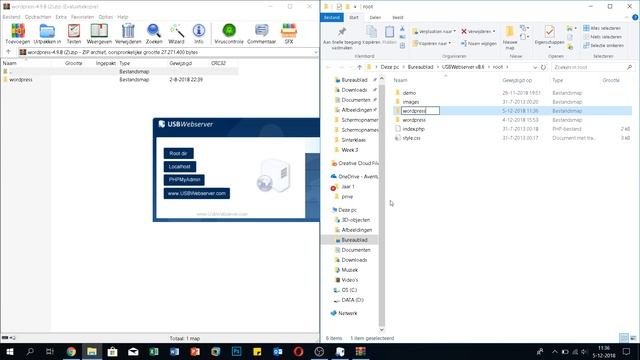Click www.USBWebserver.com link button
The height and width of the screenshot is (360, 640).
click(x=197, y=193)
